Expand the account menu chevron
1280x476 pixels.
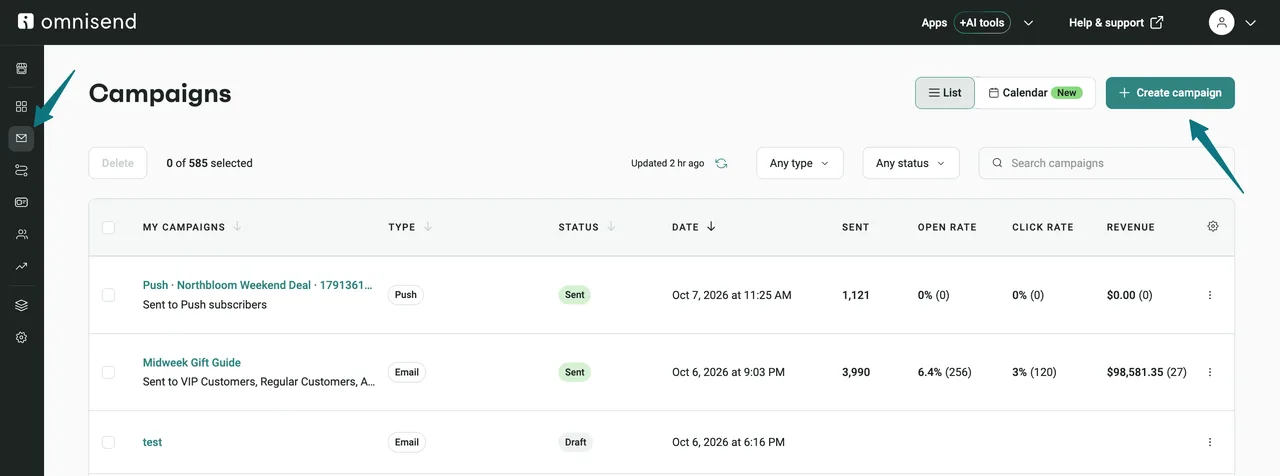(1250, 23)
